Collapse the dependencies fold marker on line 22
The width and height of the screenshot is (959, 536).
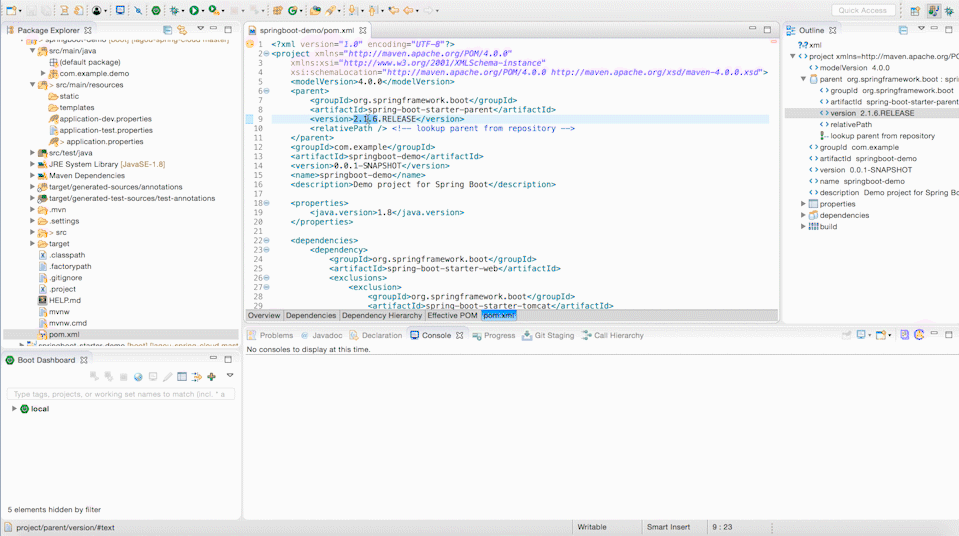click(266, 241)
